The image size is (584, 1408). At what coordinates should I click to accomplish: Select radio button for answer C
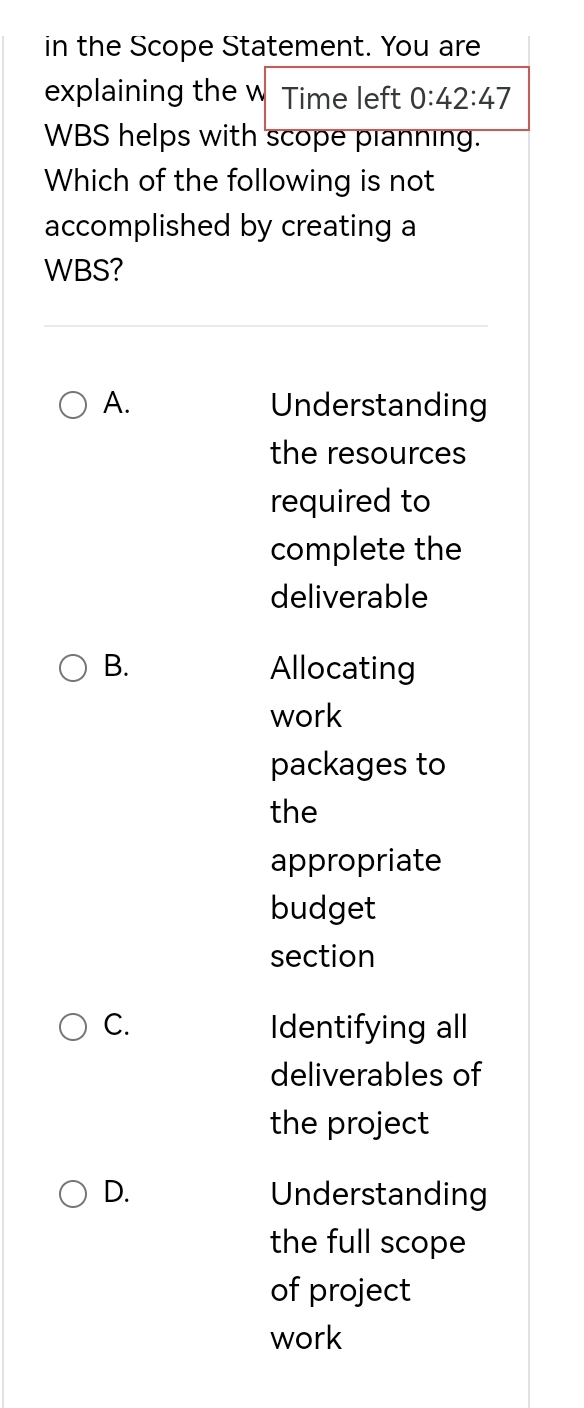tap(72, 1026)
